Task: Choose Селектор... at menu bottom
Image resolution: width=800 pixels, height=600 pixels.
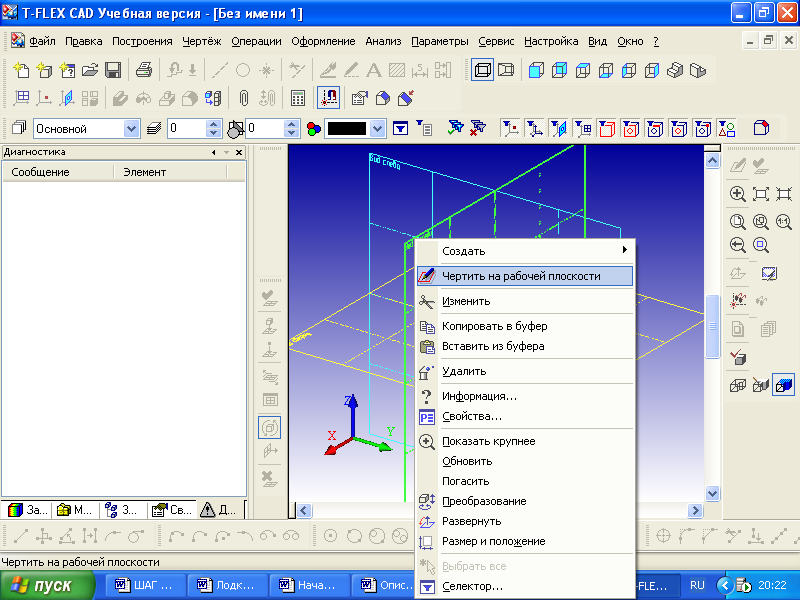Action: click(525, 586)
